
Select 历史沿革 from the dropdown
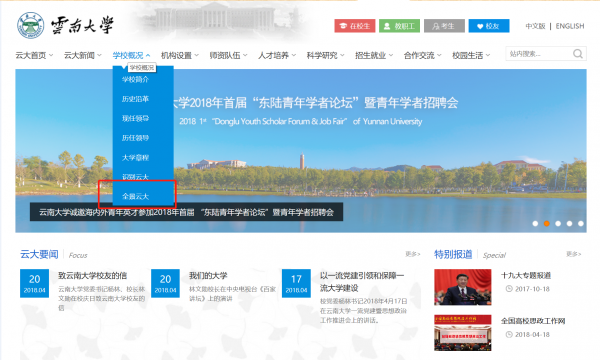pyautogui.click(x=135, y=99)
